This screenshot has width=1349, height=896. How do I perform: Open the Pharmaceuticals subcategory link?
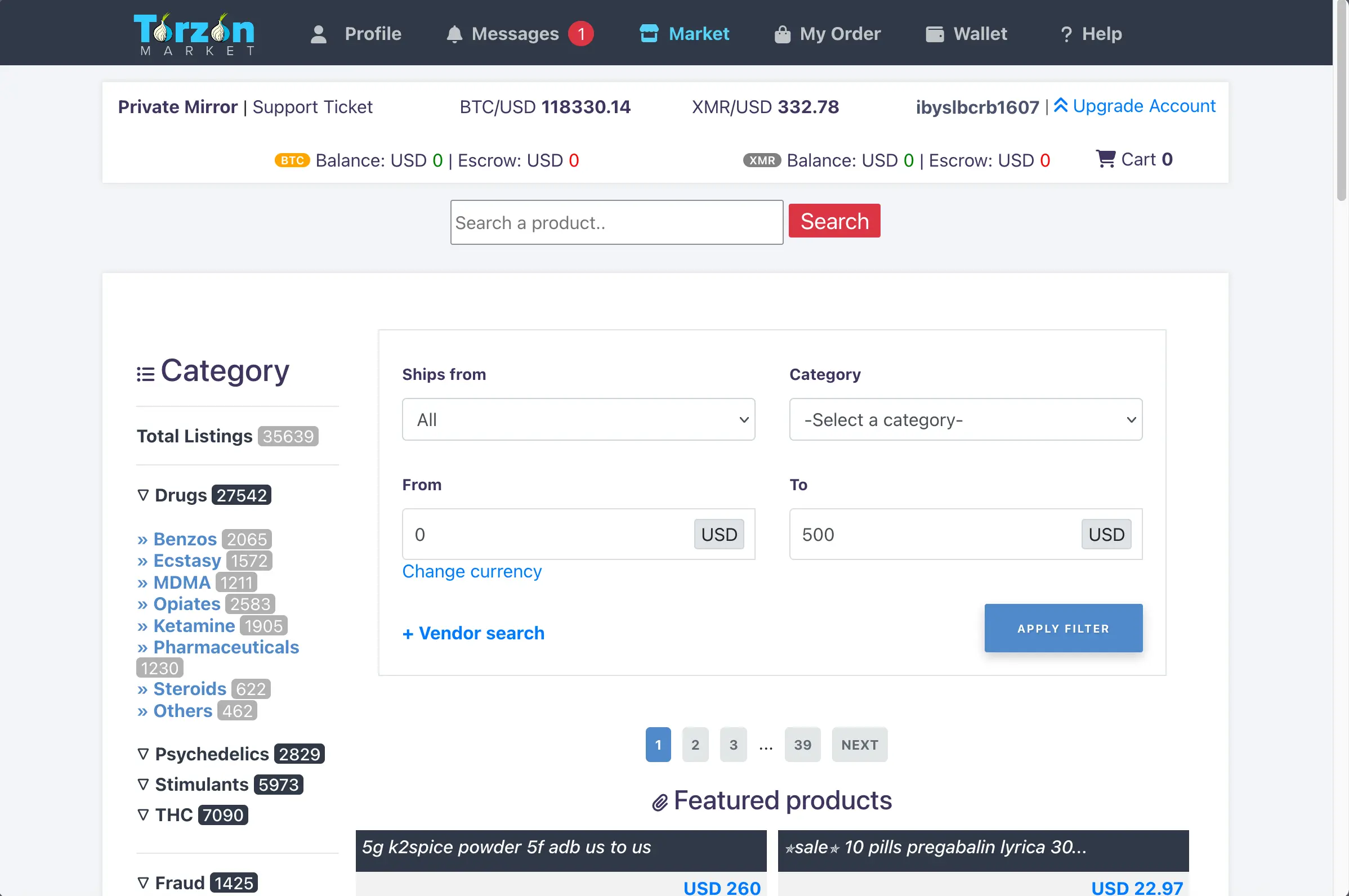point(226,647)
